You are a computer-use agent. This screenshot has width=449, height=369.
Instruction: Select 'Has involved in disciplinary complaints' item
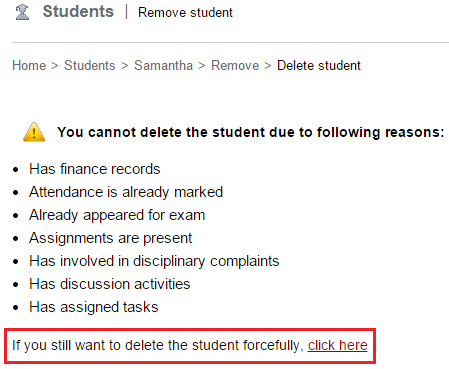click(x=154, y=261)
